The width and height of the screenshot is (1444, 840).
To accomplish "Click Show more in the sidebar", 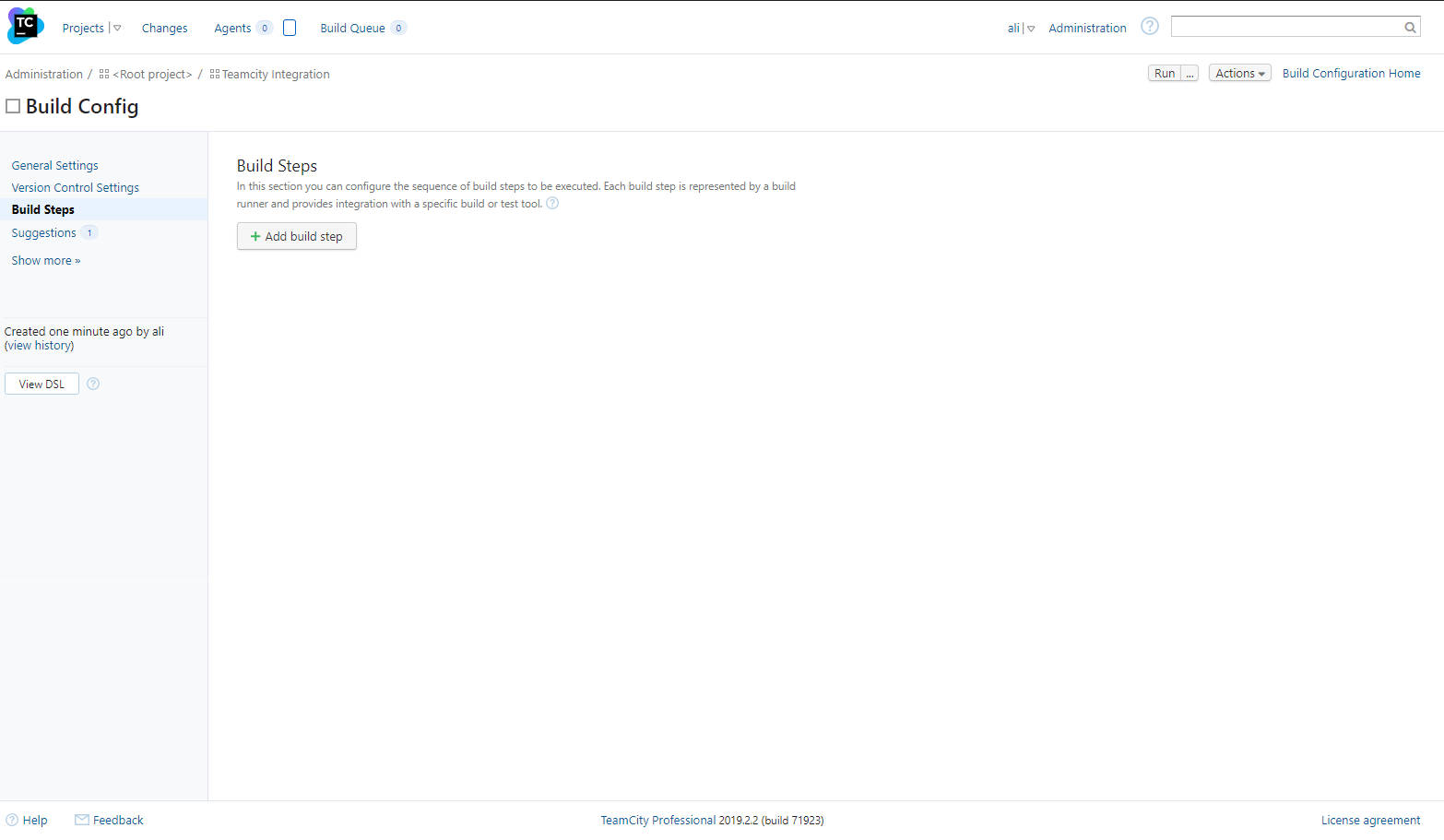I will pos(45,260).
